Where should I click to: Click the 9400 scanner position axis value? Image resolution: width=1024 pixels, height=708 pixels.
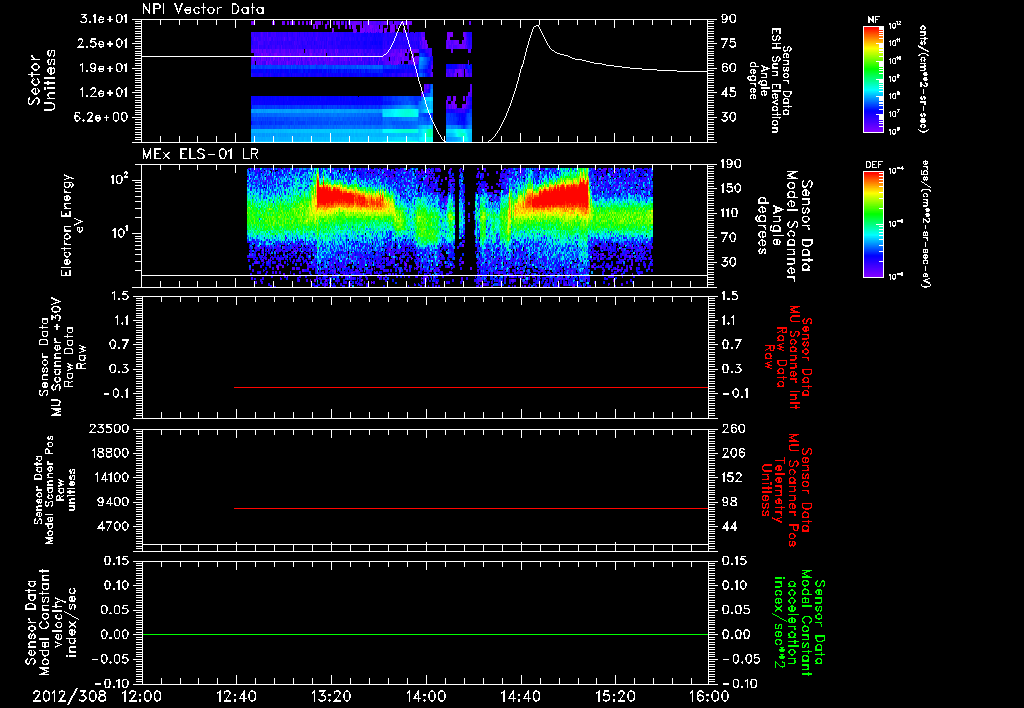[114, 502]
